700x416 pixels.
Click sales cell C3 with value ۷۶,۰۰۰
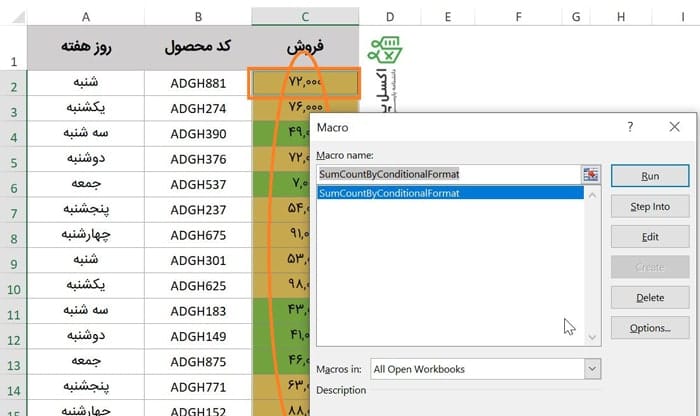[x=305, y=108]
